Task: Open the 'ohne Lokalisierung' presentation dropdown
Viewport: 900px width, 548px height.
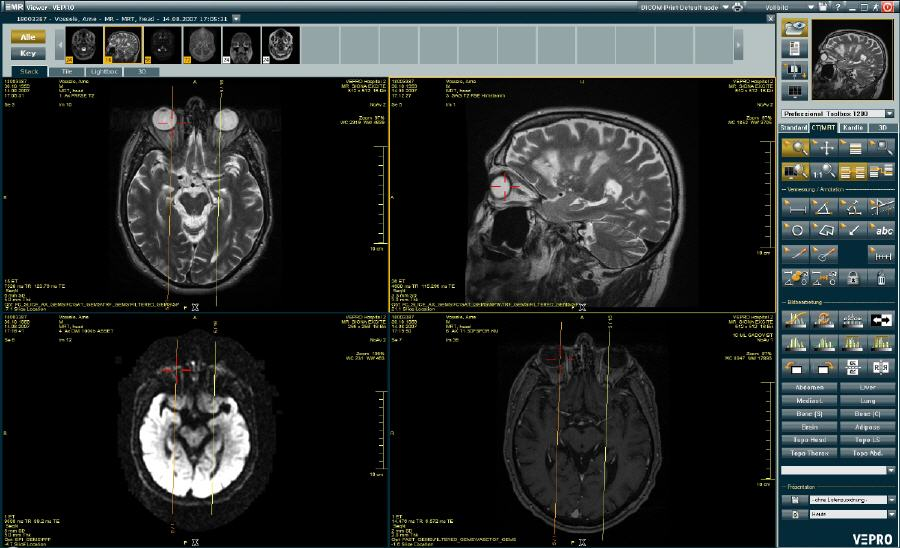Action: pyautogui.click(x=891, y=500)
